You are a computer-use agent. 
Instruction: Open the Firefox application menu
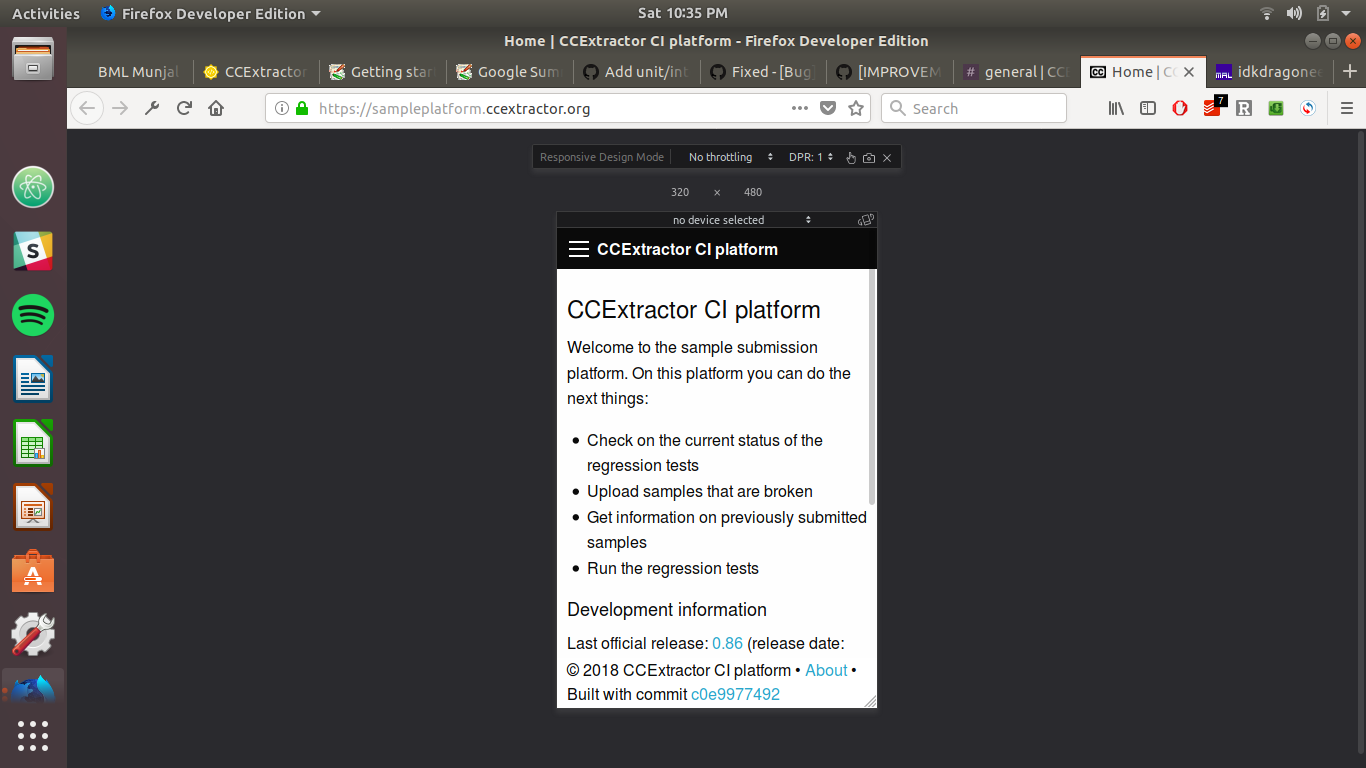[x=1347, y=108]
